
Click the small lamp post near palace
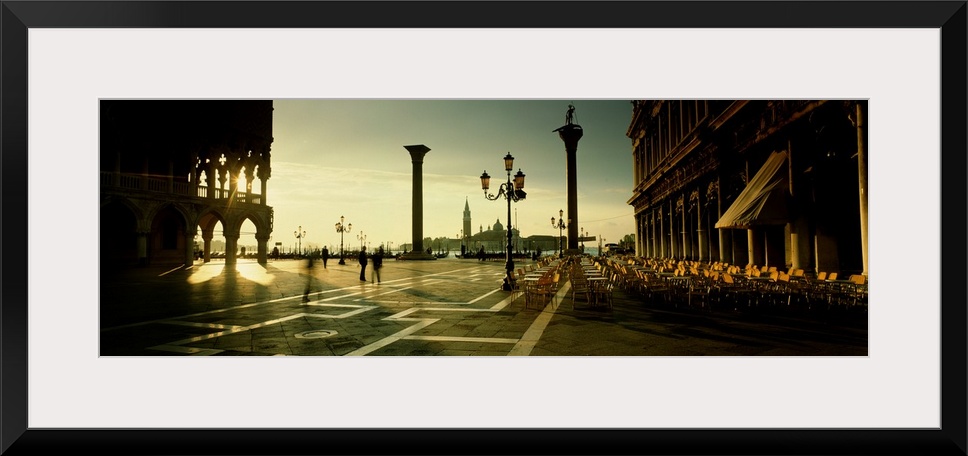pos(342,240)
